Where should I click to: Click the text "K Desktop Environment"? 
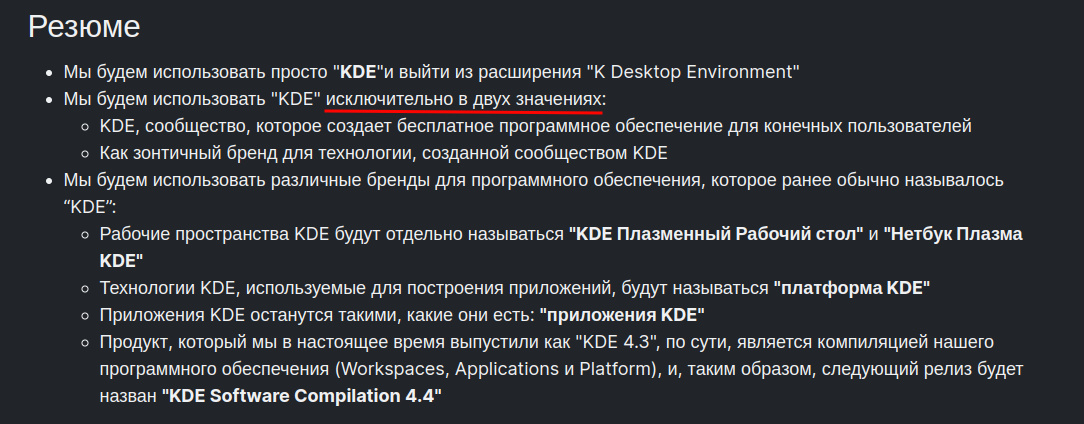[693, 71]
